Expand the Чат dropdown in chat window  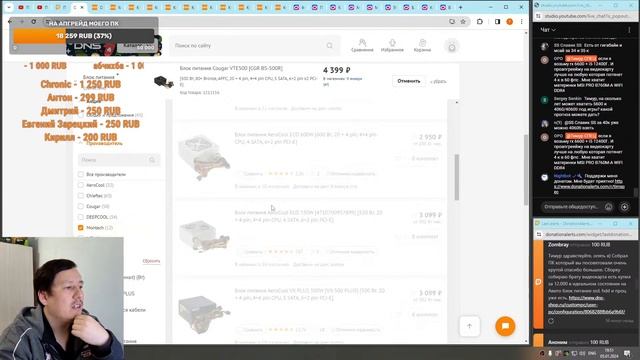(548, 30)
